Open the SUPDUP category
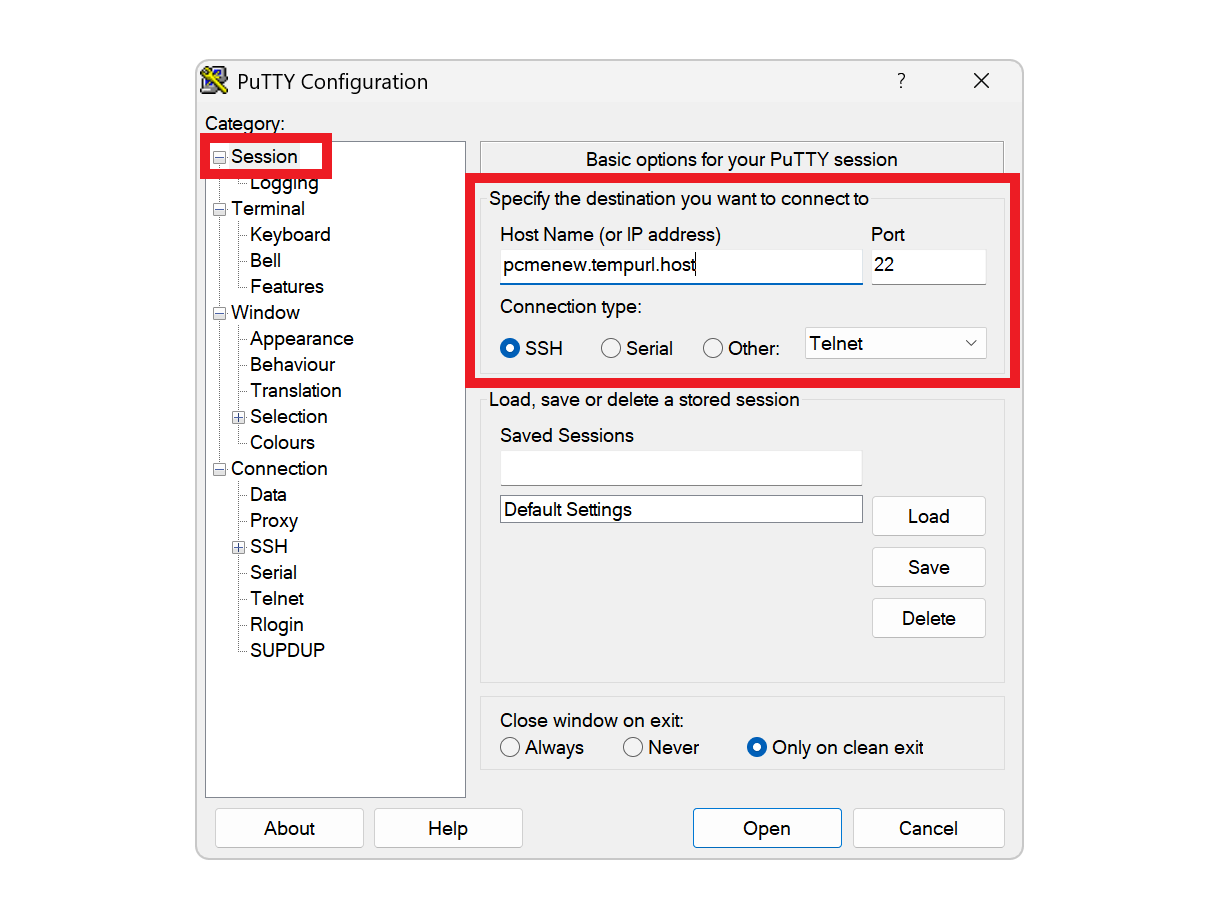This screenshot has height=918, width=1220. (x=287, y=650)
